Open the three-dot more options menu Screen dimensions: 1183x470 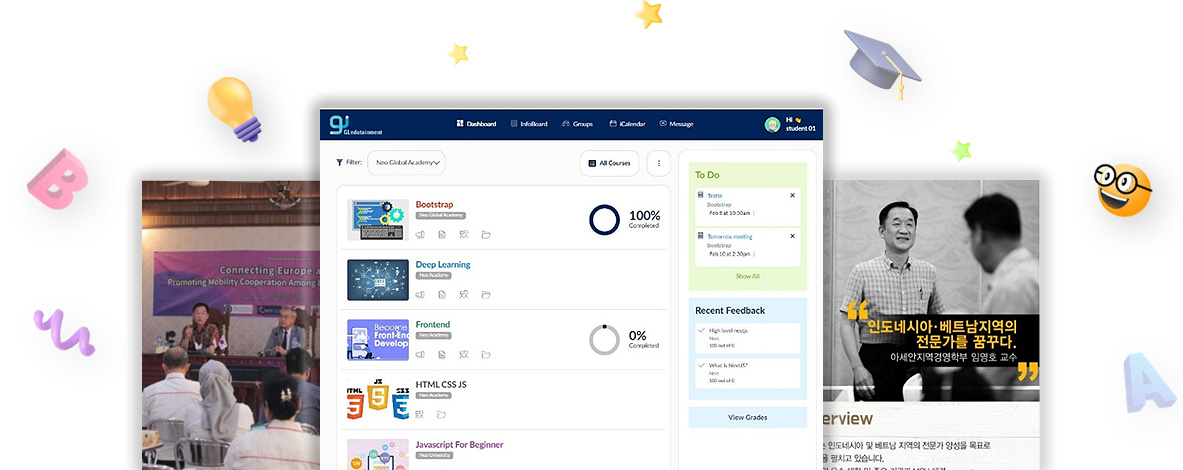tap(659, 163)
